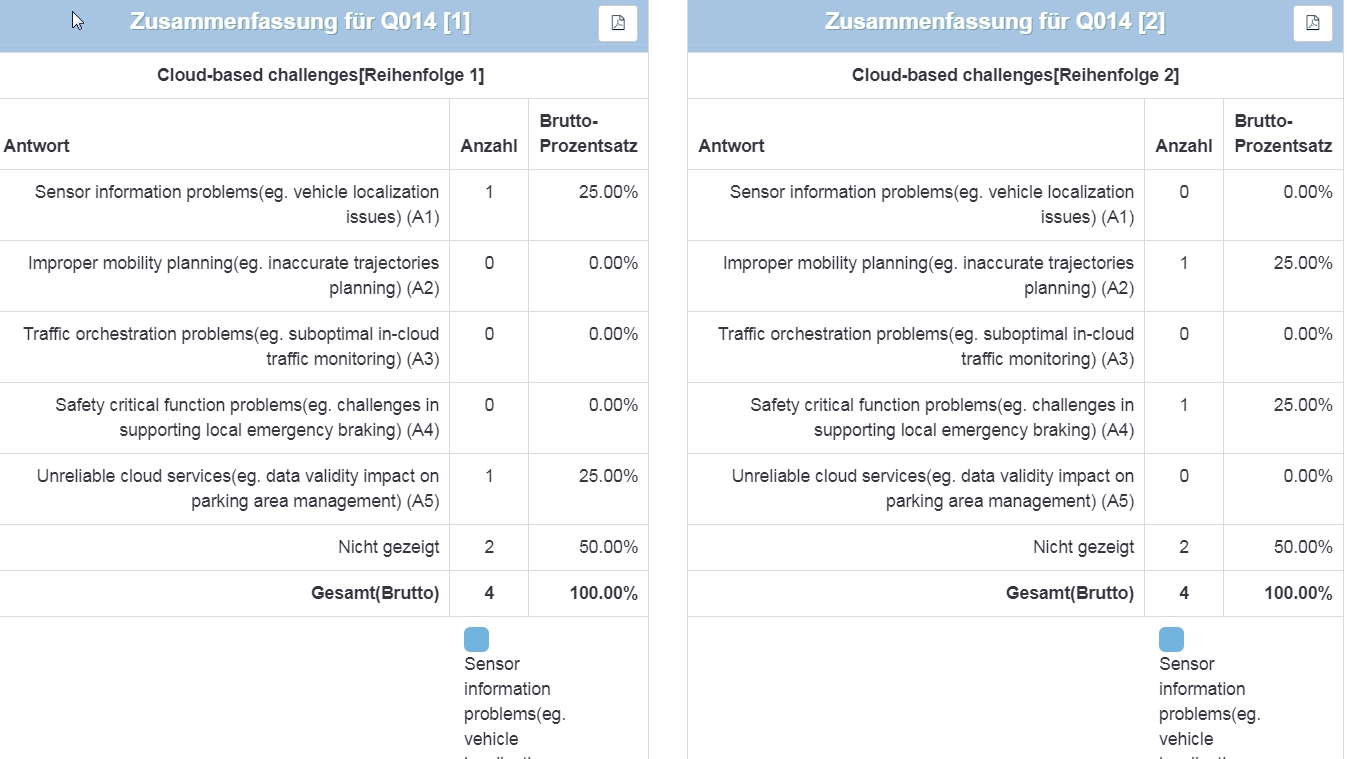1350x759 pixels.
Task: Click the 'Antwort' column header in Reihenfolge 1
Action: [37, 146]
